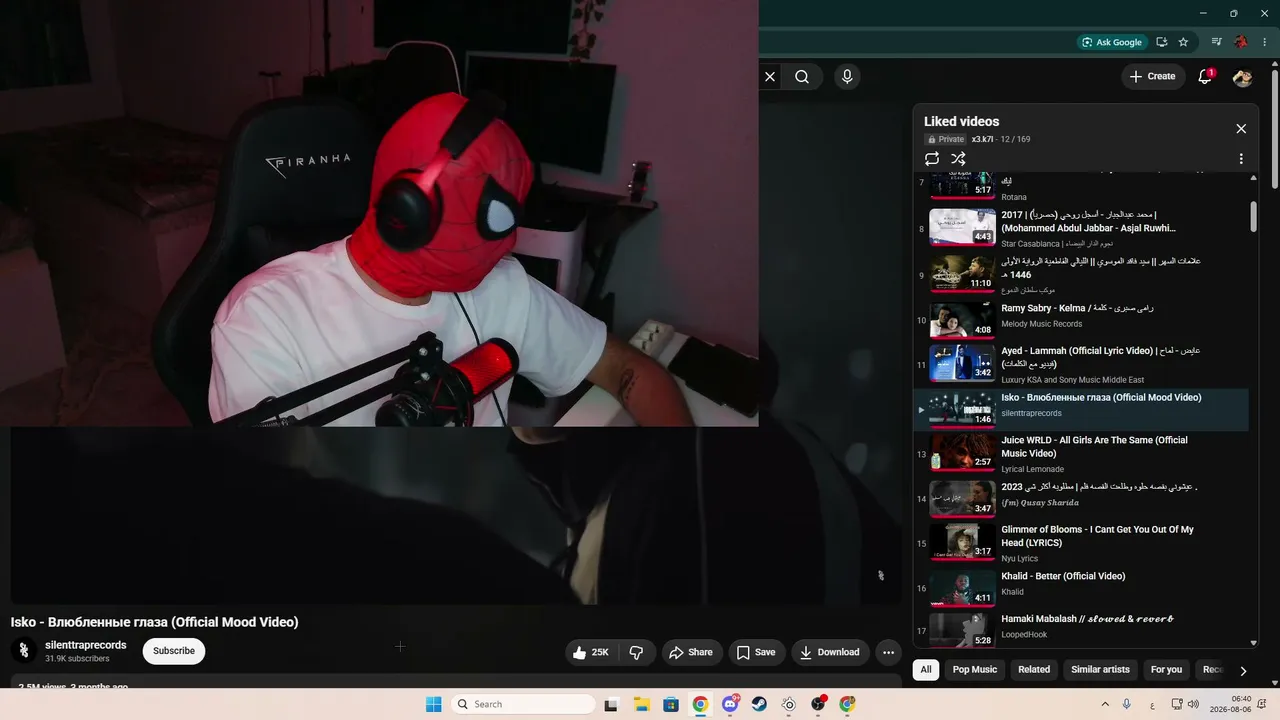The width and height of the screenshot is (1280, 720).
Task: Select the All filter chip
Action: [x=926, y=670]
